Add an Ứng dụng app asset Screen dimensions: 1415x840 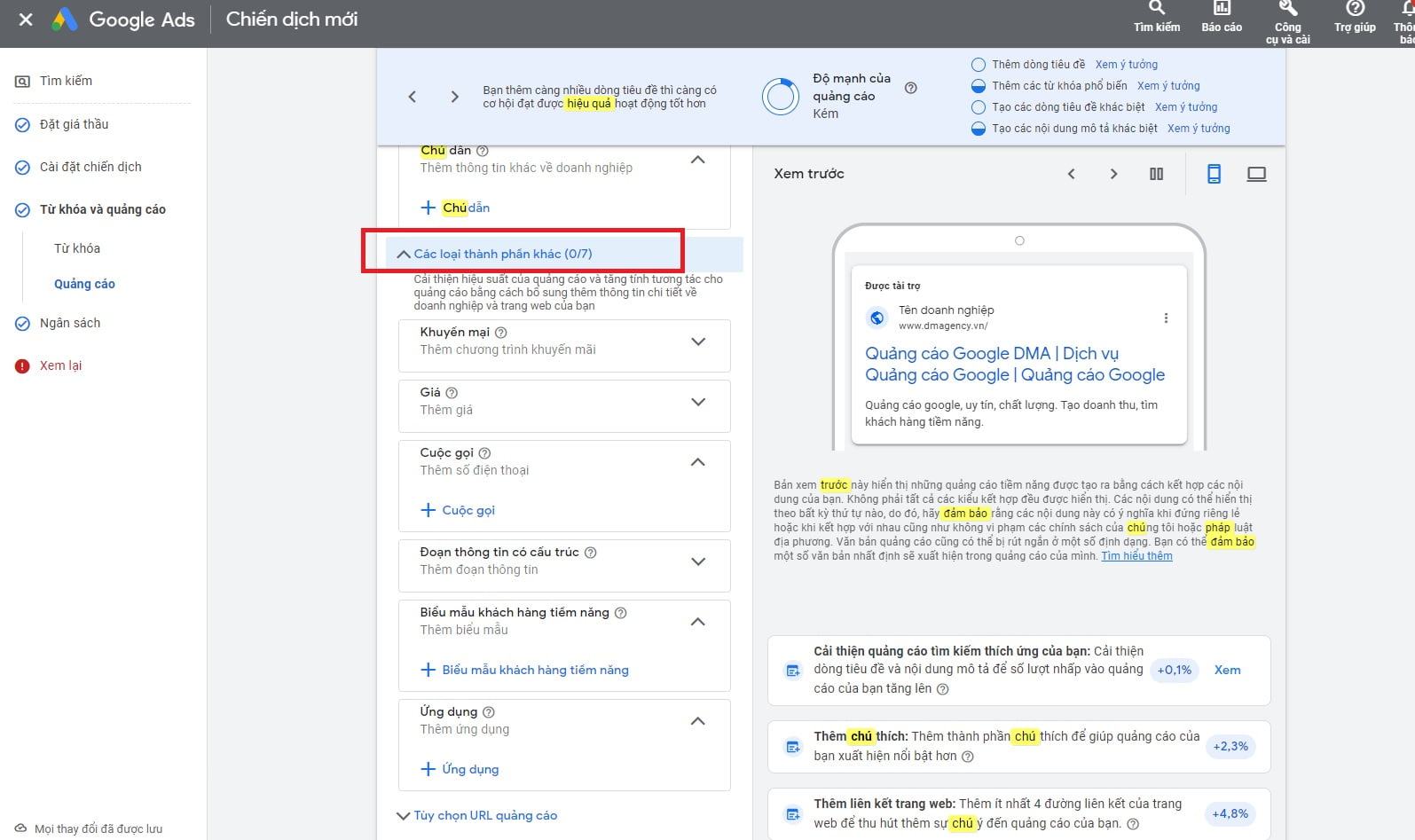(460, 769)
